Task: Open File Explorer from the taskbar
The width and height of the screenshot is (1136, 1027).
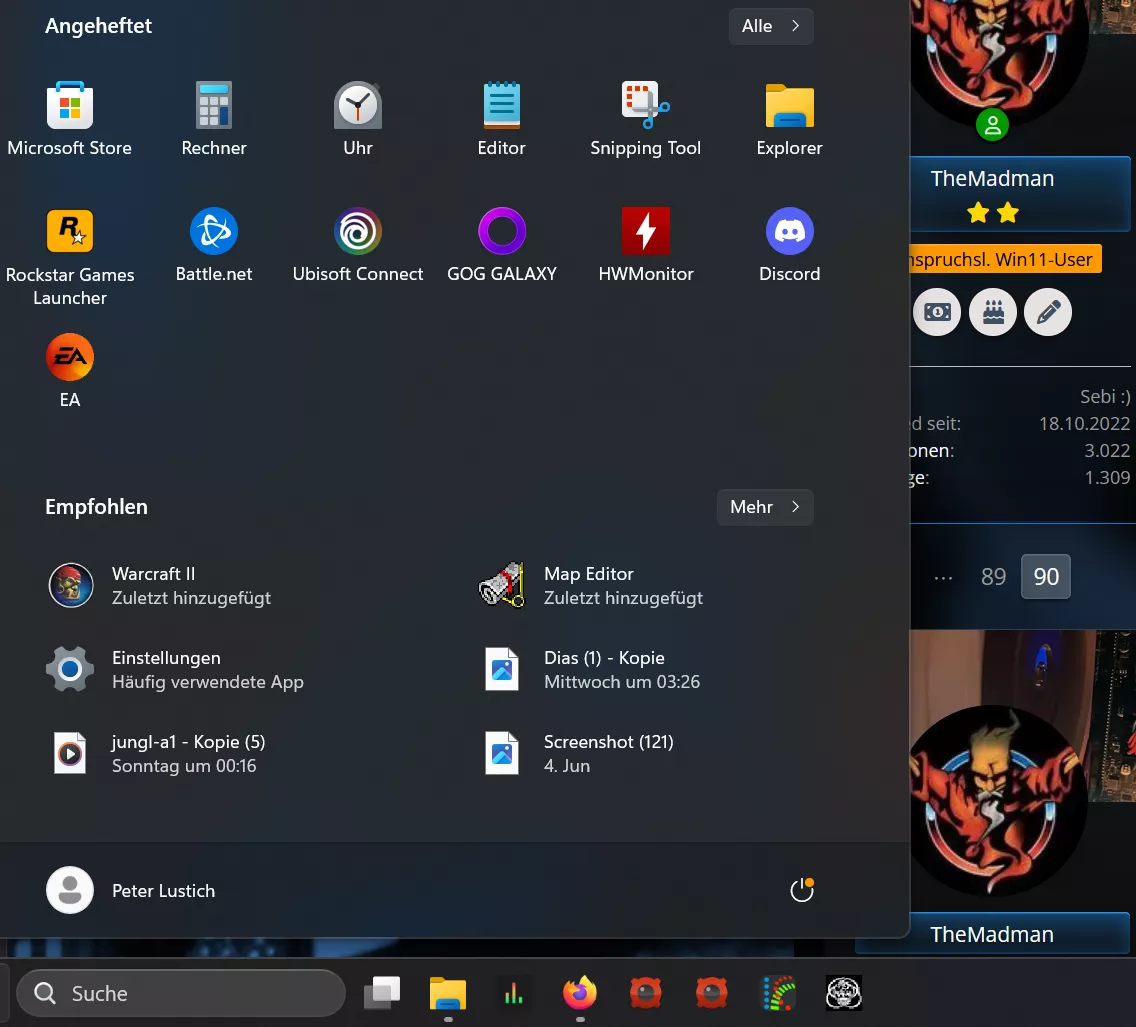Action: pyautogui.click(x=448, y=993)
